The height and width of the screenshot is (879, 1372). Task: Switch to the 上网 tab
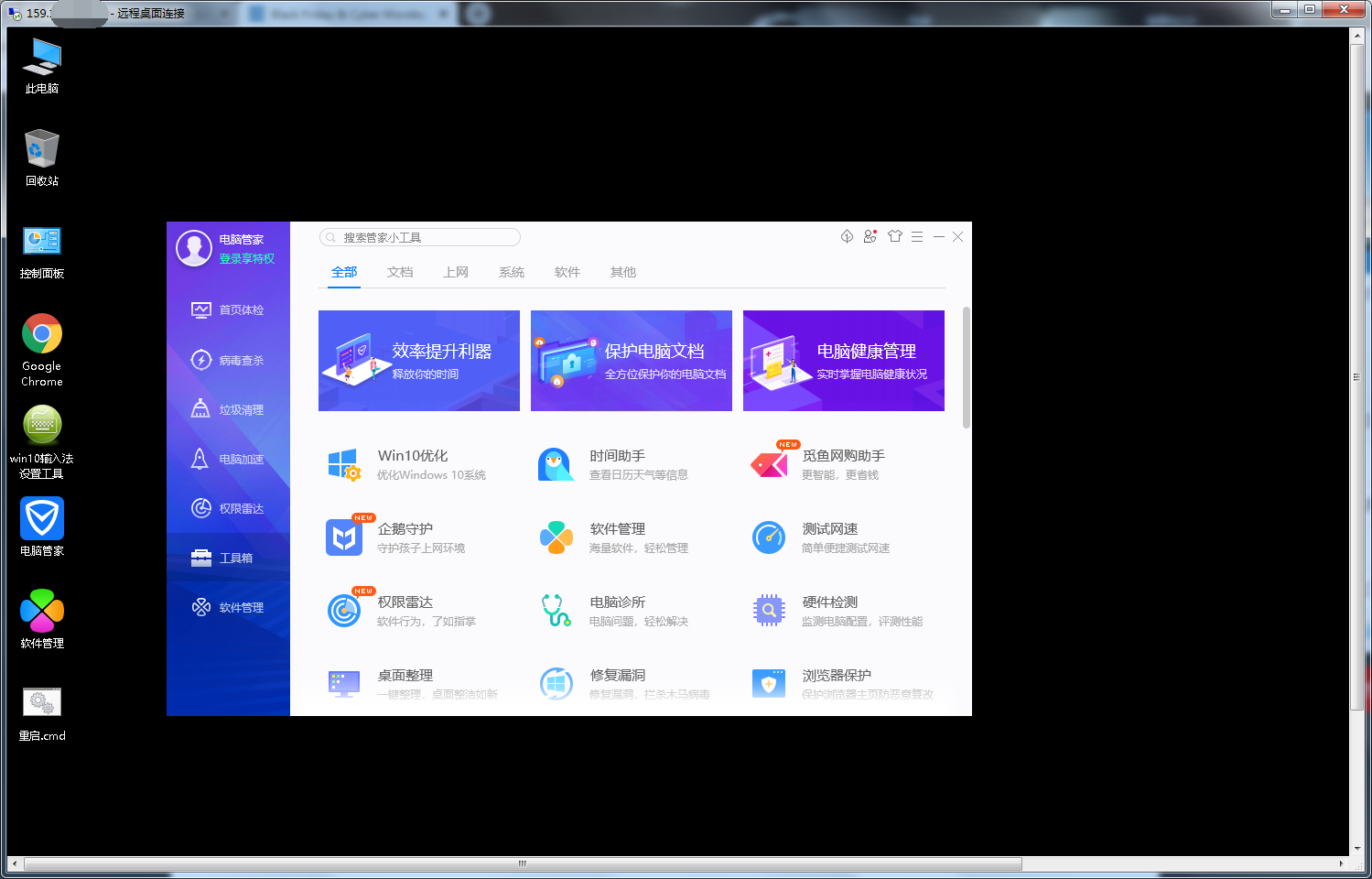456,272
